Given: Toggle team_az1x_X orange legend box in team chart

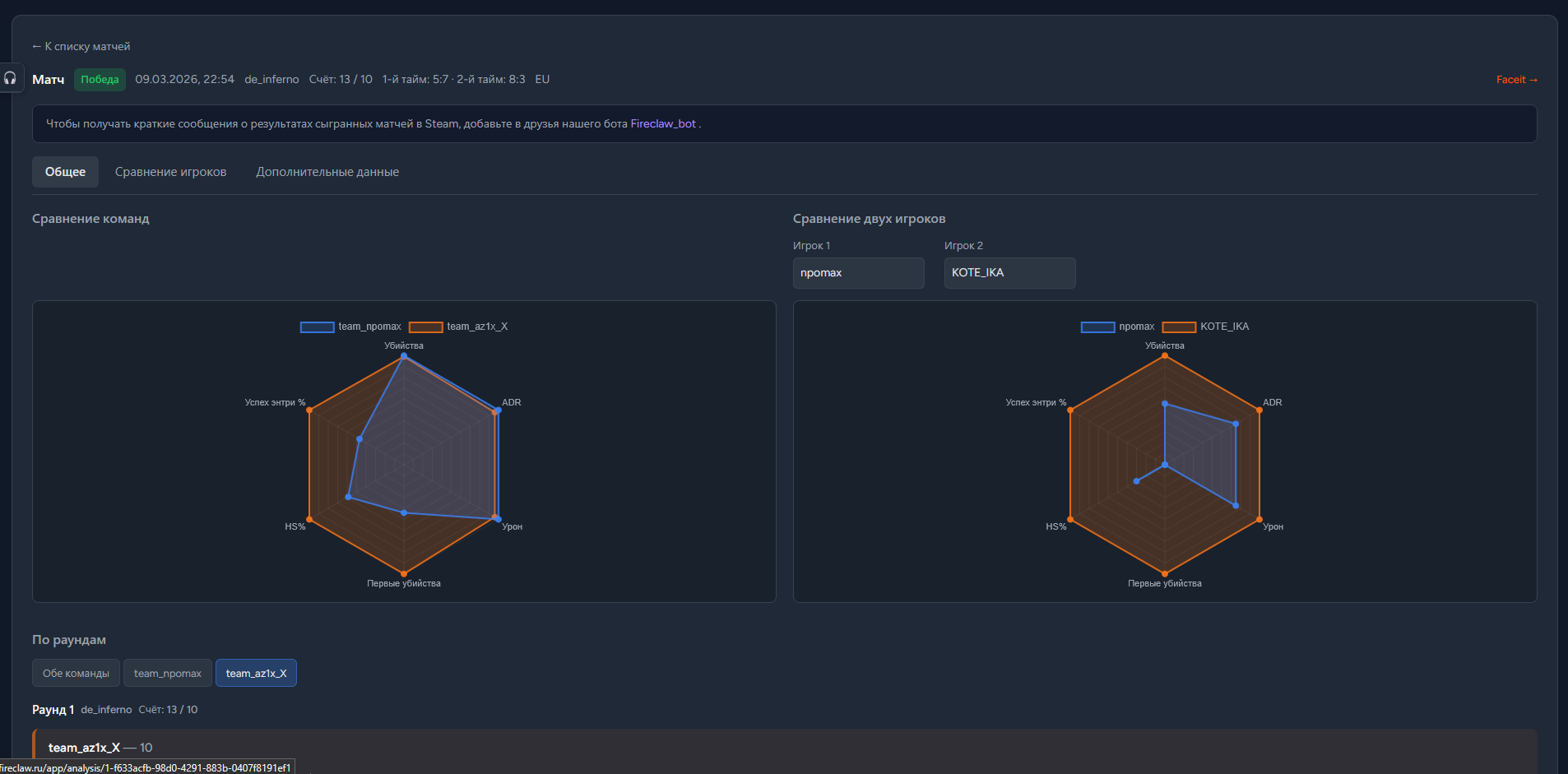Looking at the screenshot, I should tap(425, 327).
